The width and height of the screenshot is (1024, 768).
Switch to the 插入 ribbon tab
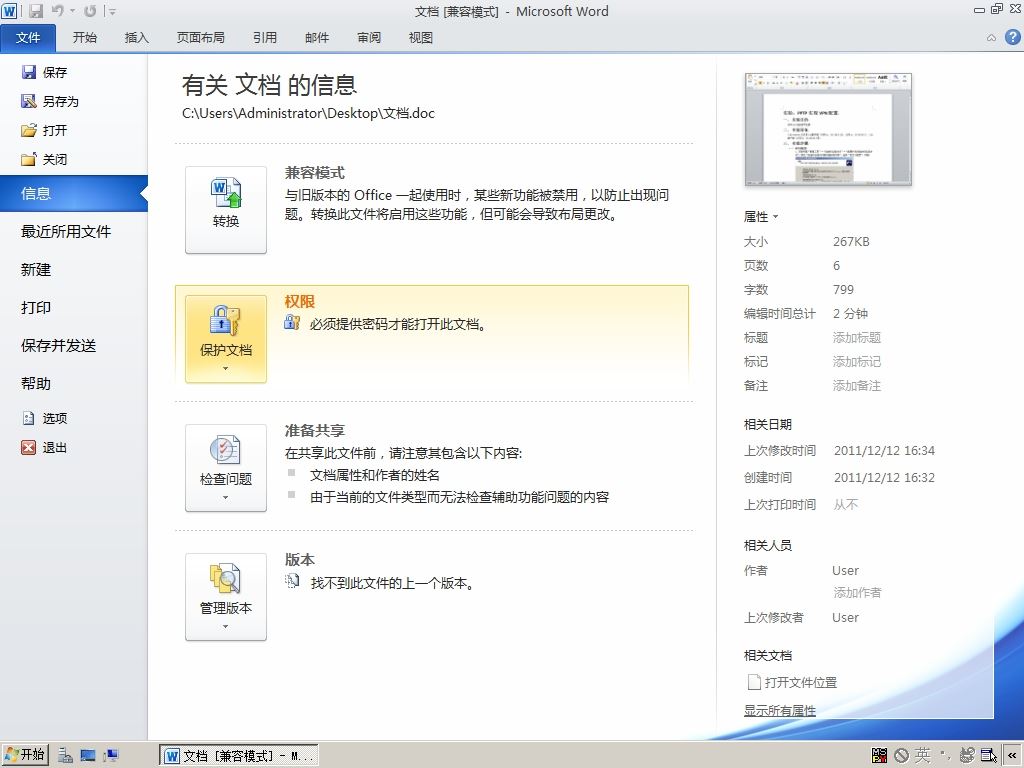coord(136,37)
